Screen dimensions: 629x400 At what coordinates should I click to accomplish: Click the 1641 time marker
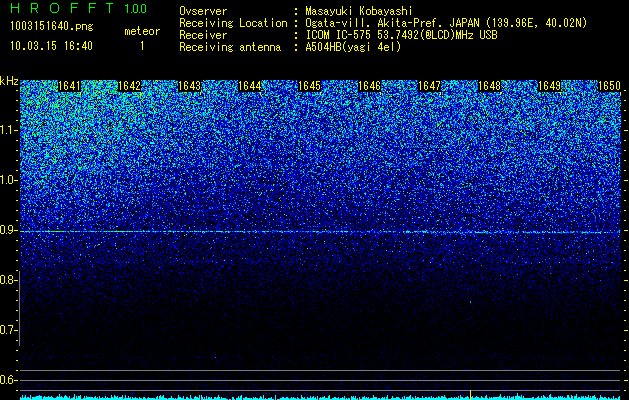69,86
